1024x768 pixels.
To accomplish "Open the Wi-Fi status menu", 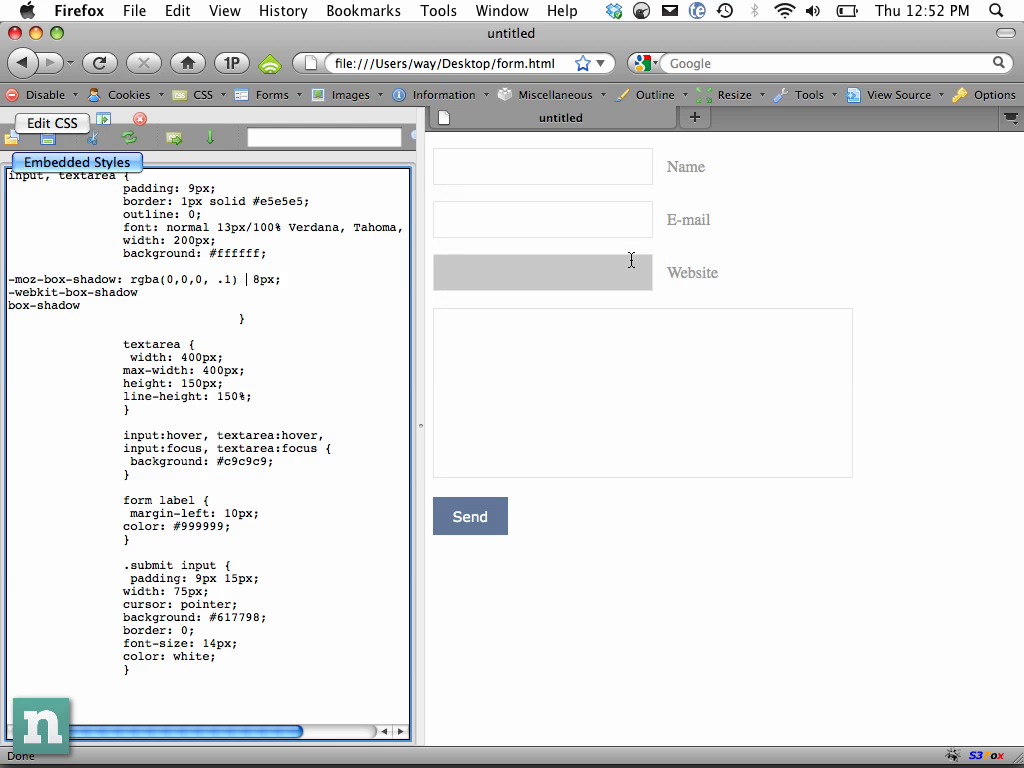I will (x=784, y=10).
